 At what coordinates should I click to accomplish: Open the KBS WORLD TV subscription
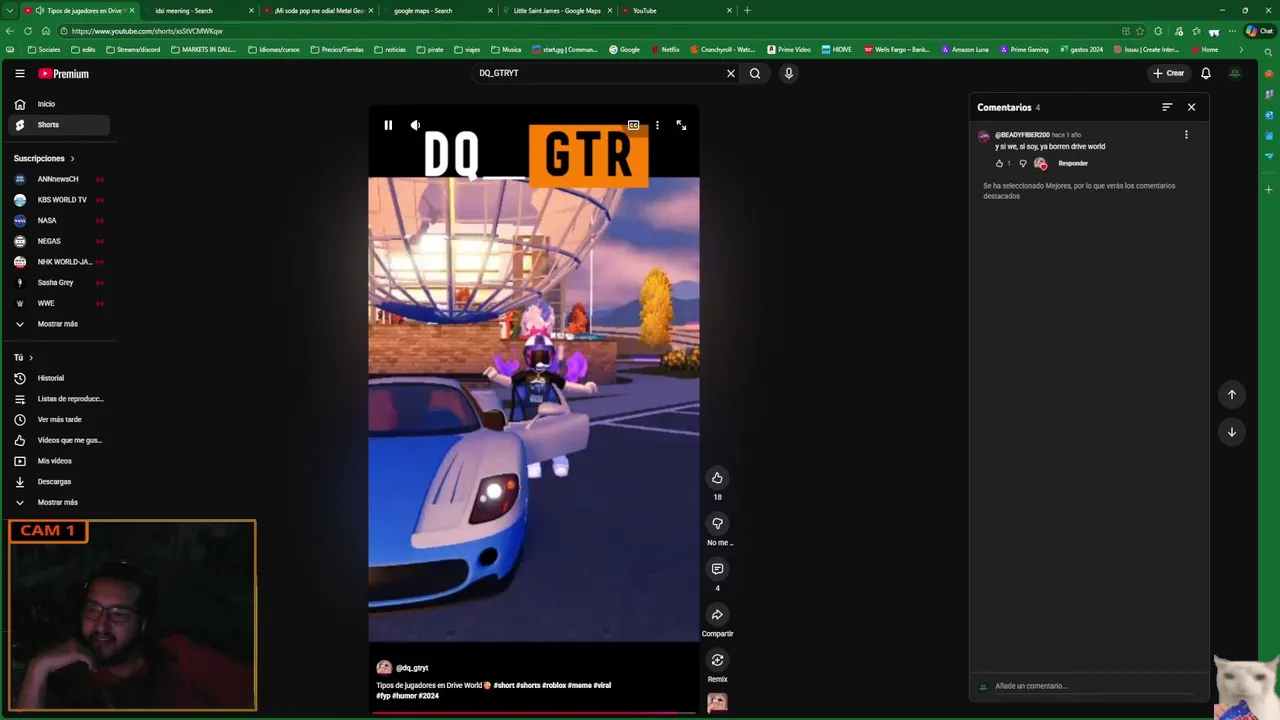(x=59, y=200)
